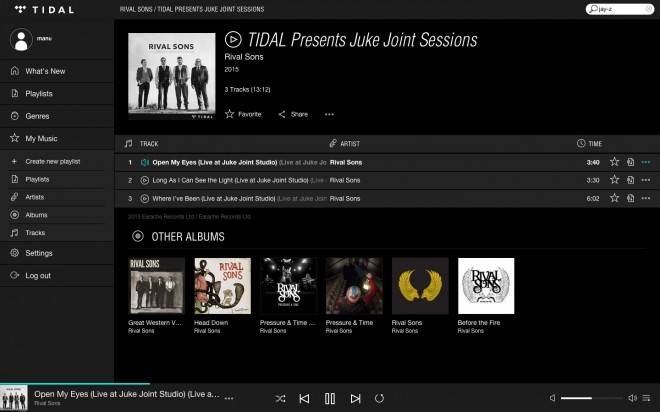Click the Other Albums disc icon
This screenshot has height=412, width=660.
pyautogui.click(x=138, y=236)
